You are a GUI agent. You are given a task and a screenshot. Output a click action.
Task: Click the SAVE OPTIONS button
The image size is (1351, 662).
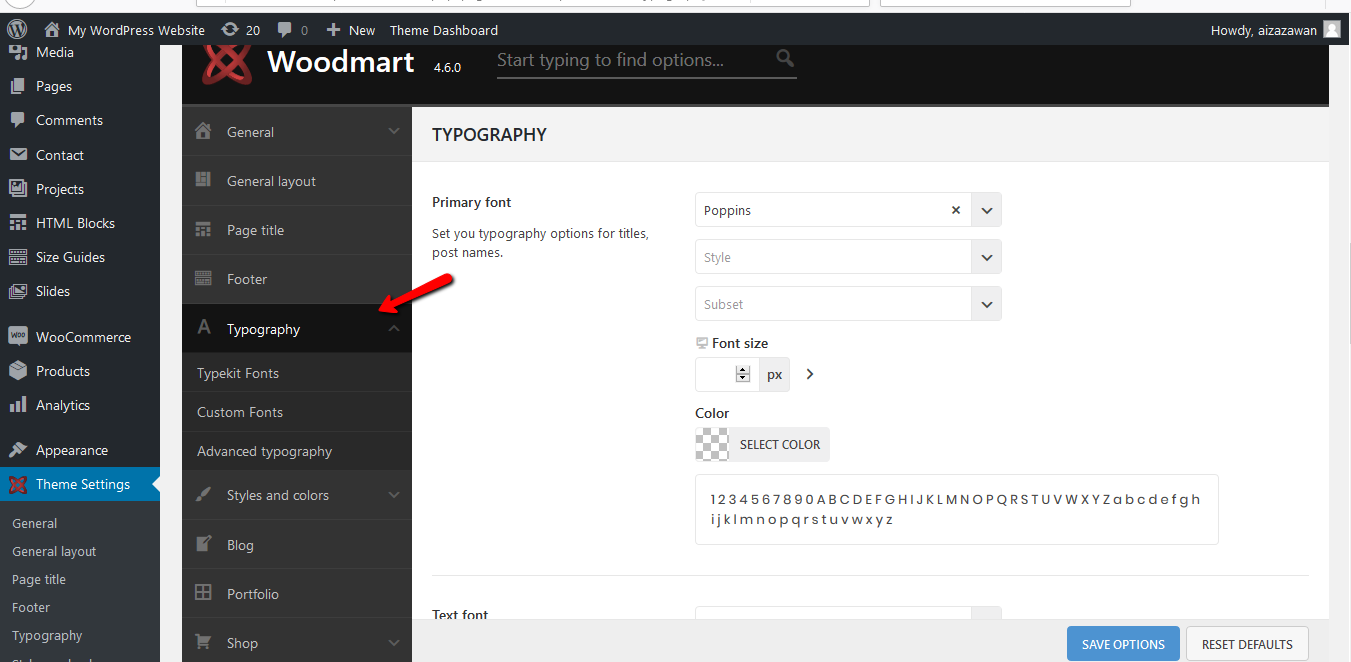tap(1123, 644)
